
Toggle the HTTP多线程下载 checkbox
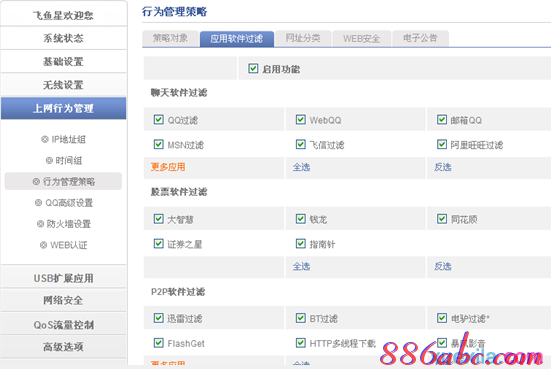pos(300,343)
